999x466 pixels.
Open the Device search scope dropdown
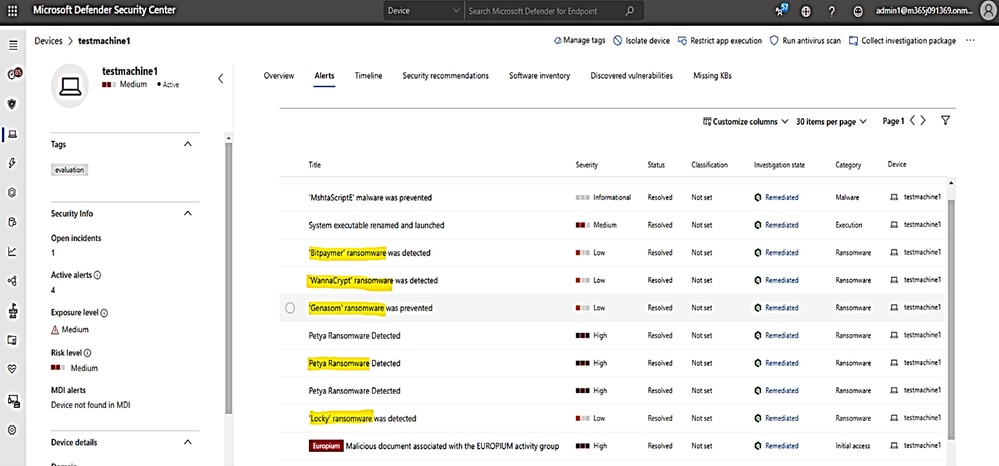click(x=424, y=11)
